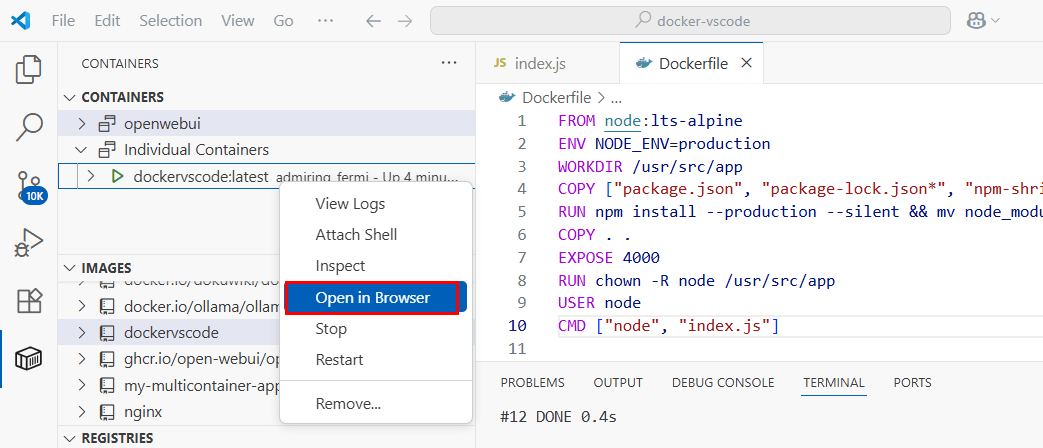This screenshot has width=1043, height=448.
Task: Open the Containers panel more actions menu
Action: [x=448, y=63]
